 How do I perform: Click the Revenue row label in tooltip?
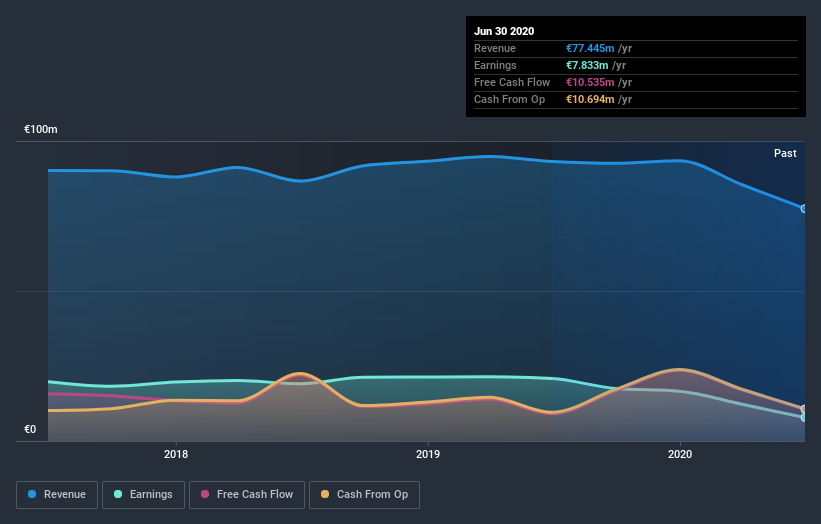(495, 48)
